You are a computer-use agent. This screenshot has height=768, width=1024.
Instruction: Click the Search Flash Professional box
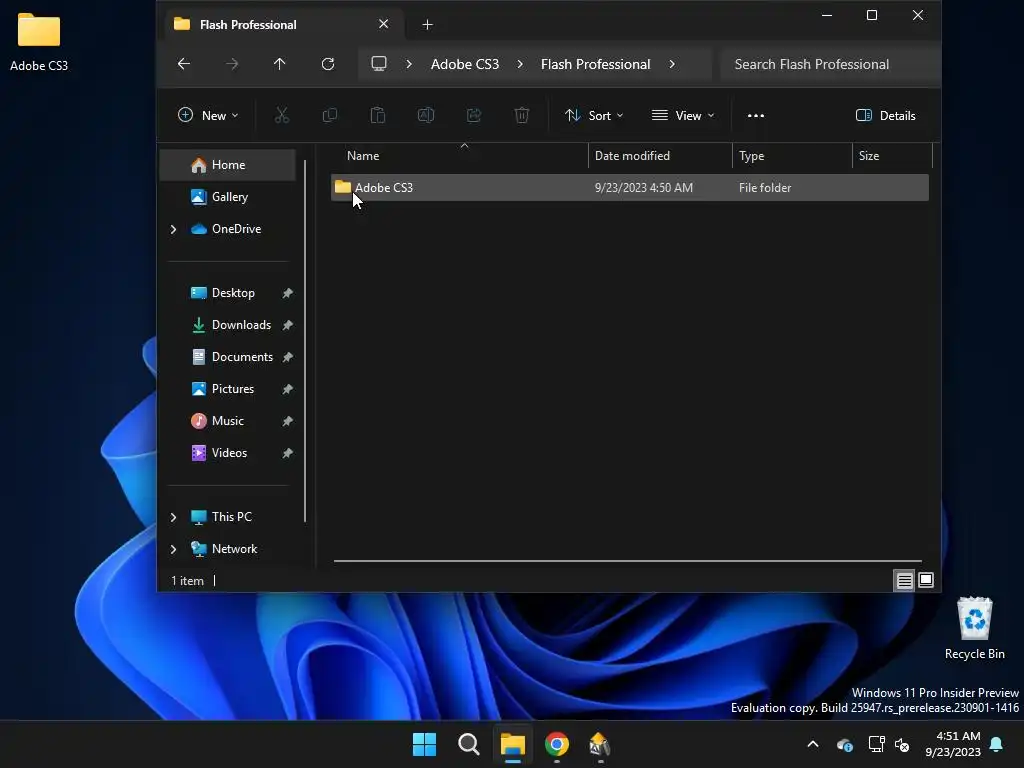pos(829,64)
